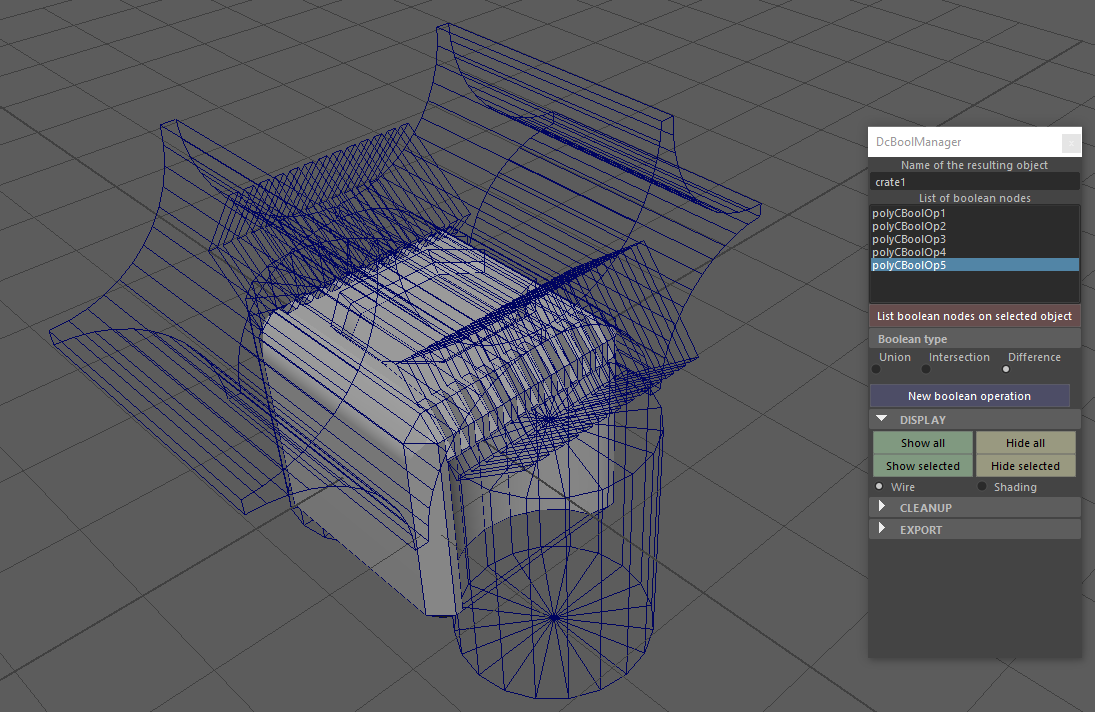Click the Hide all button
The width and height of the screenshot is (1095, 712).
(1025, 443)
